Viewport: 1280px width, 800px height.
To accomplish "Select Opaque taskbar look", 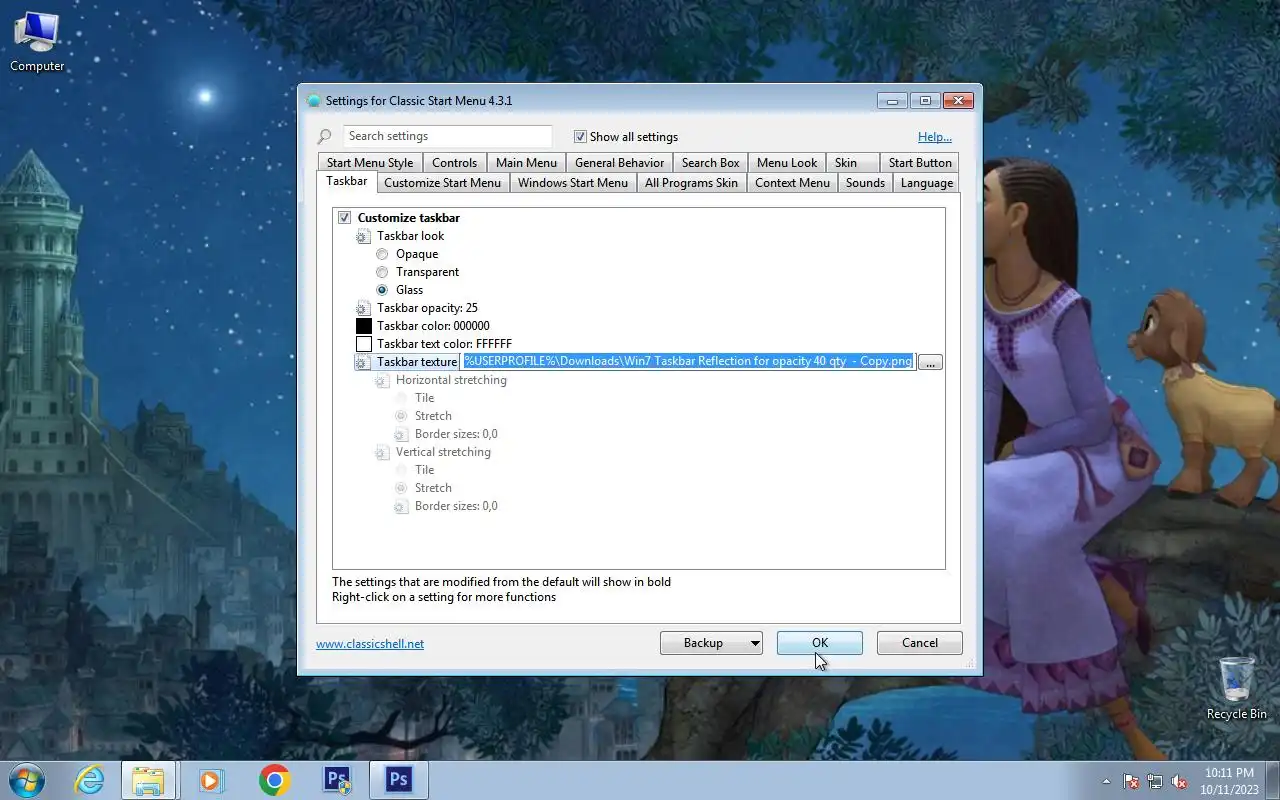I will point(382,254).
